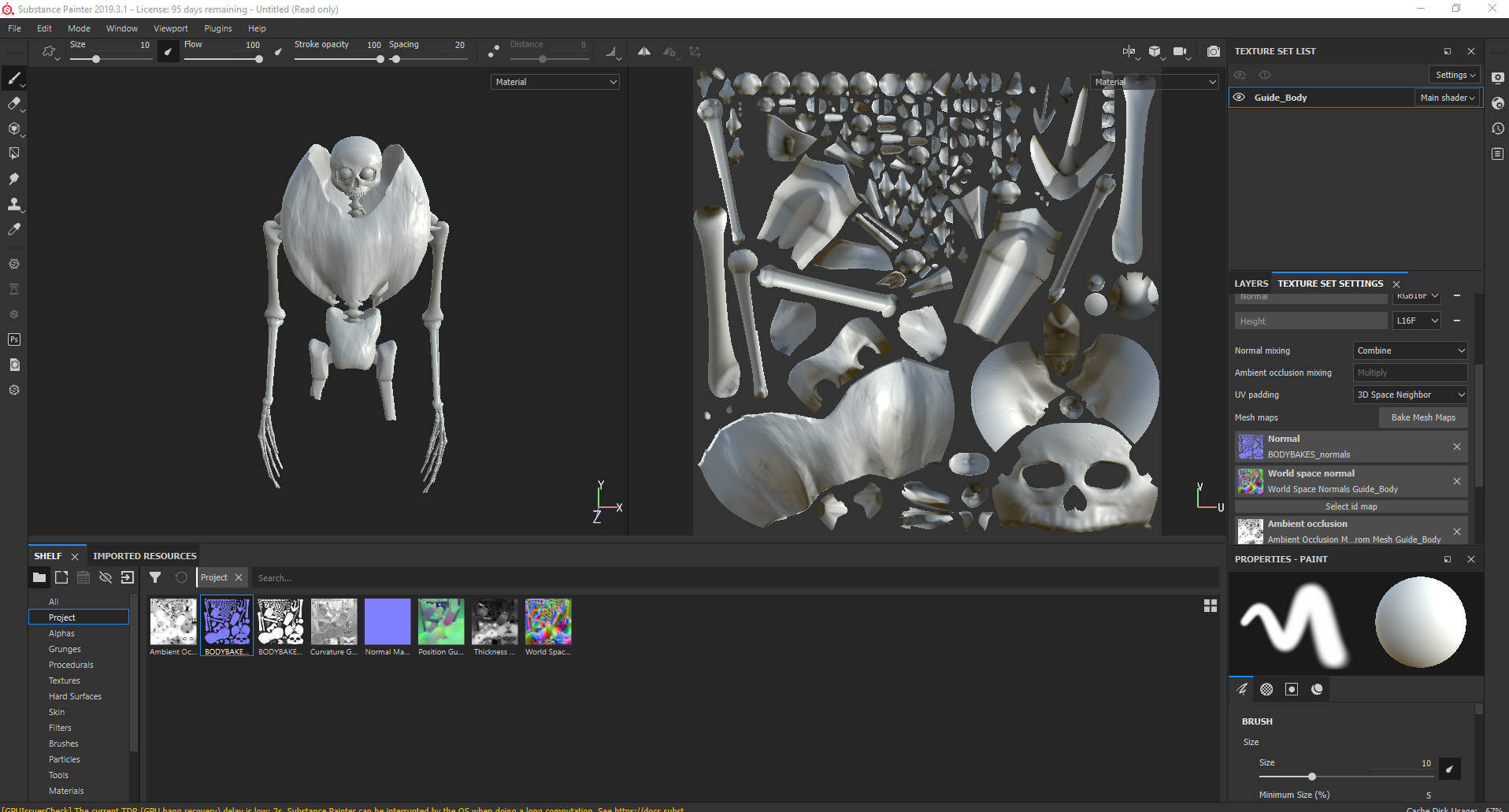Click the Bake Mesh Maps button
1509x812 pixels.
[x=1422, y=417]
